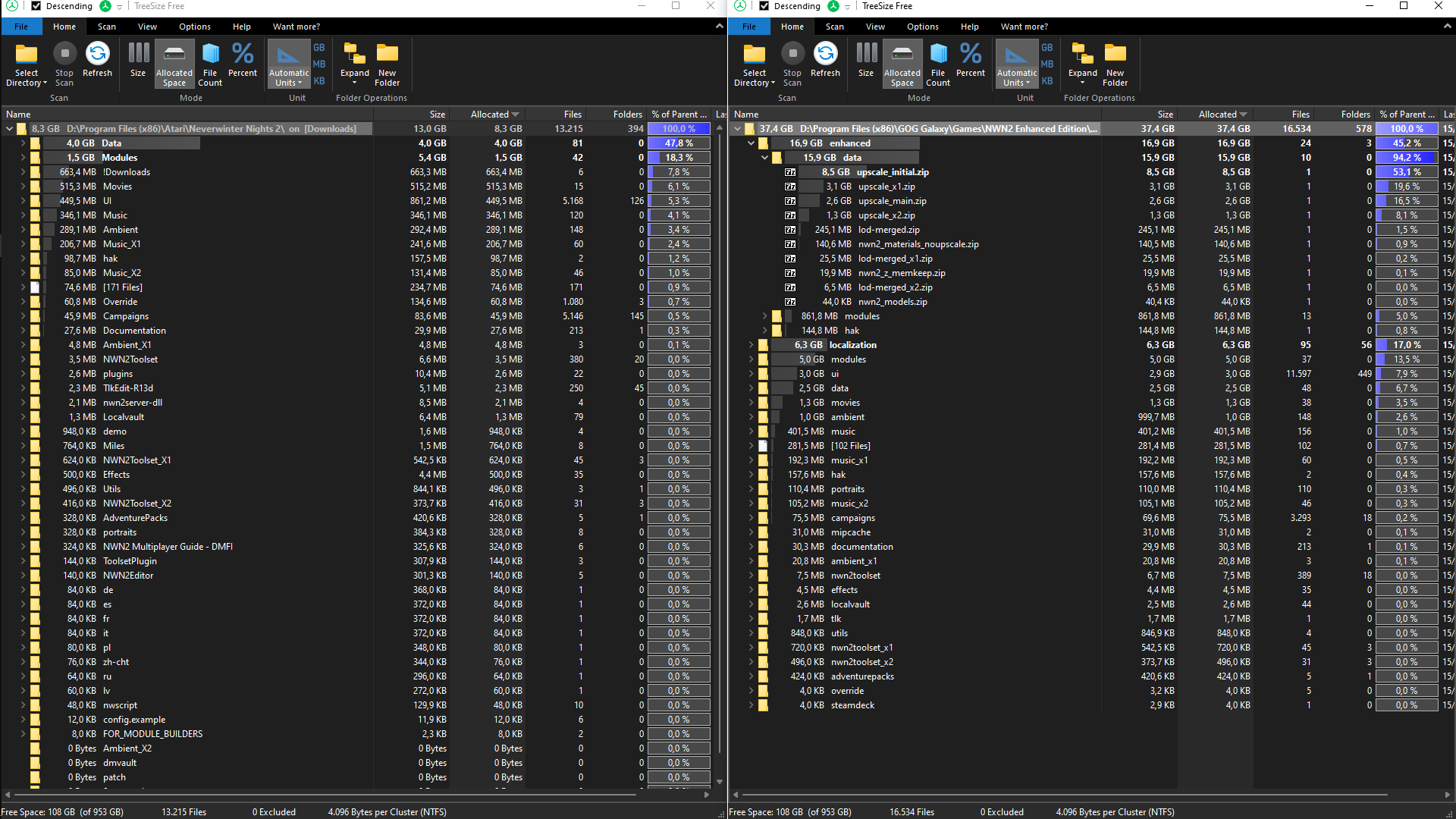
Task: Open the File menu in left window
Action: [21, 27]
